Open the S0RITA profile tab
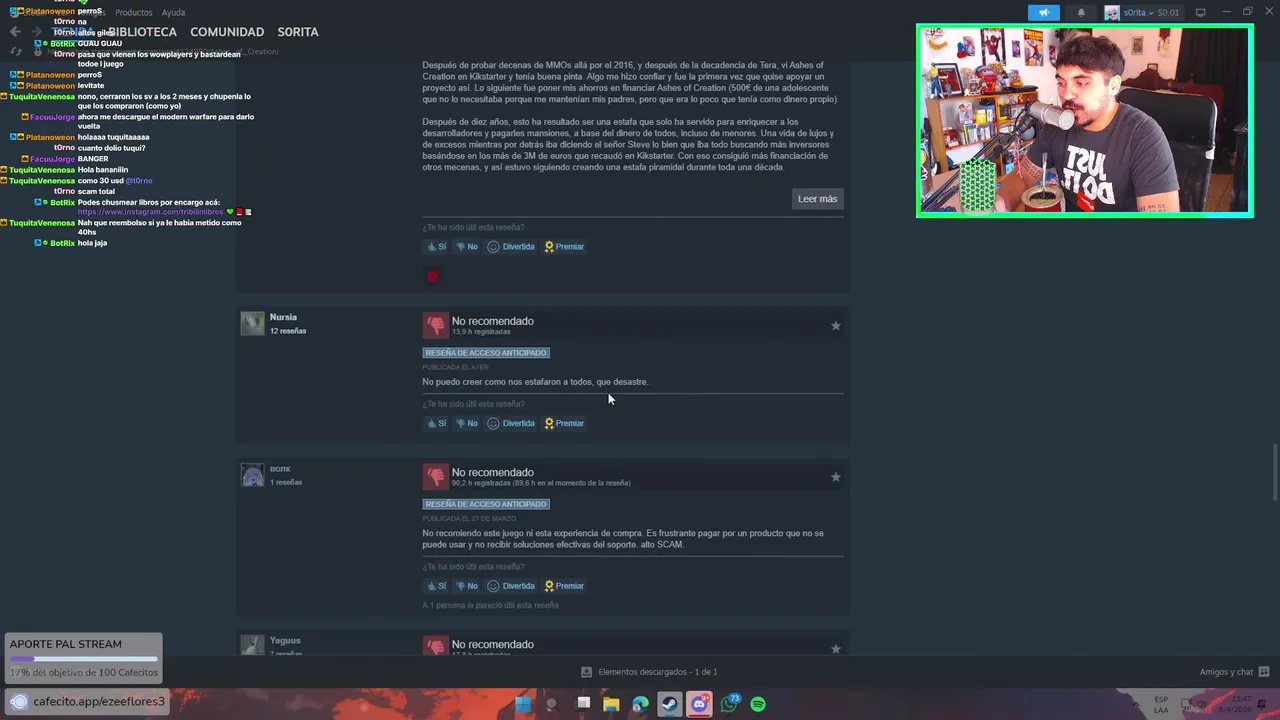Screen dimensions: 1280x720 [298, 32]
